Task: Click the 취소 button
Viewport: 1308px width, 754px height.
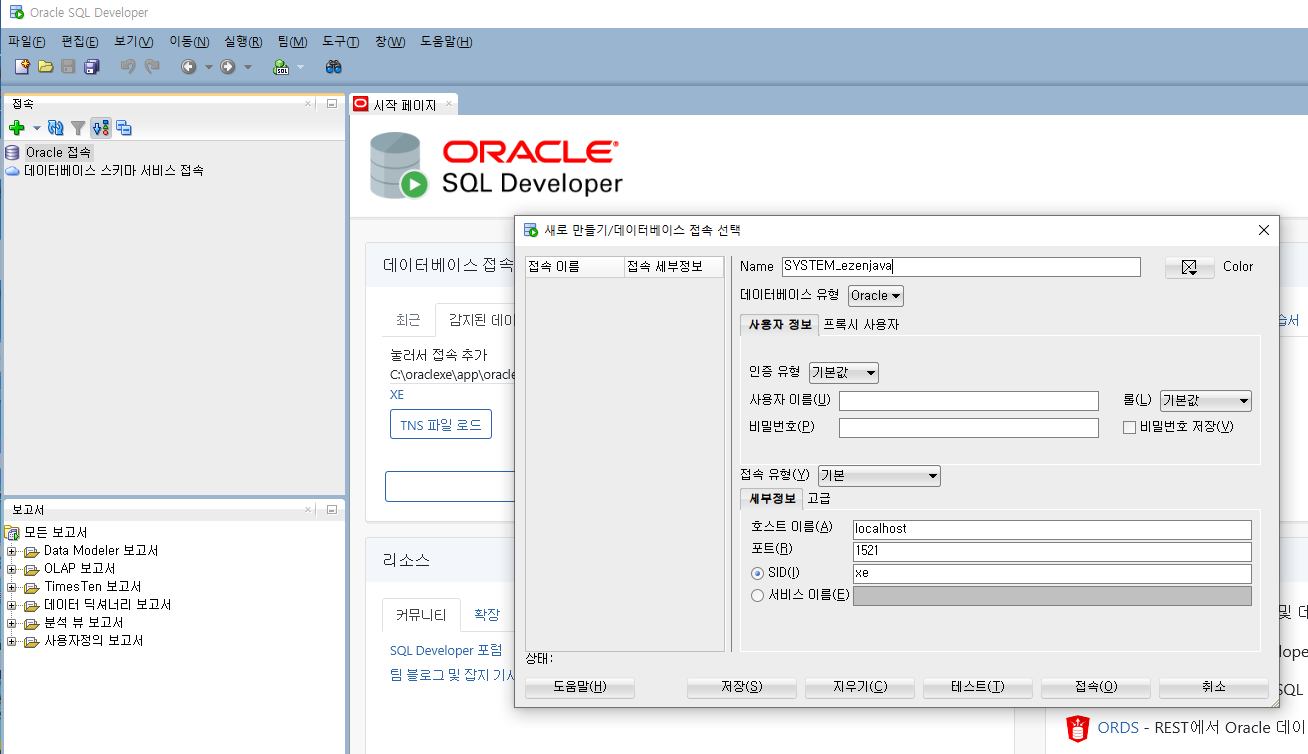Action: (x=1213, y=687)
